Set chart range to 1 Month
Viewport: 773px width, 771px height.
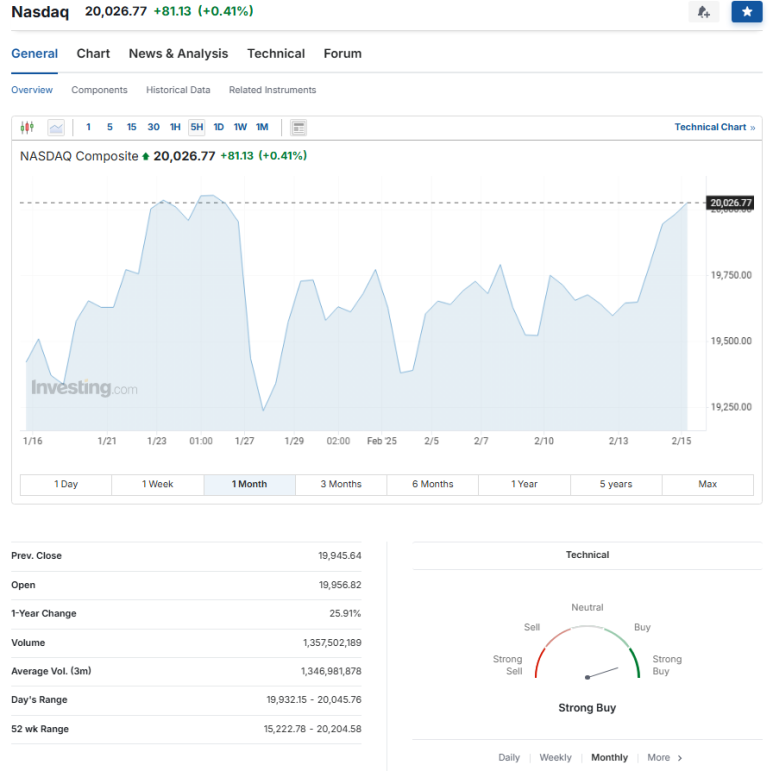[x=249, y=484]
